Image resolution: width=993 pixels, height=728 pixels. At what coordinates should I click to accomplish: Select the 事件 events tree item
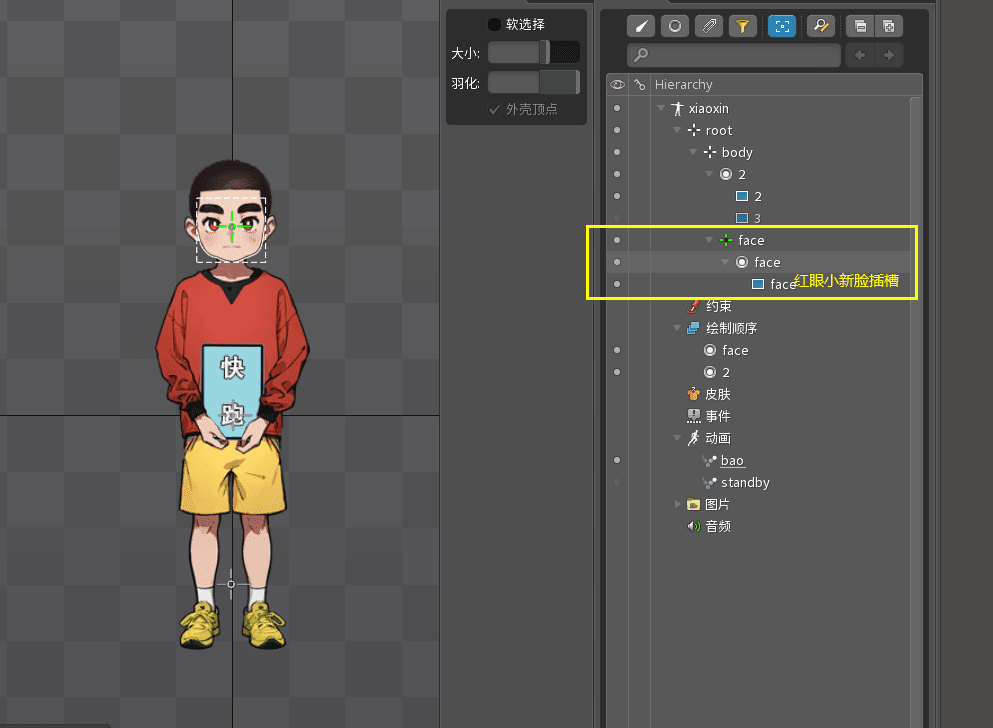pos(717,416)
